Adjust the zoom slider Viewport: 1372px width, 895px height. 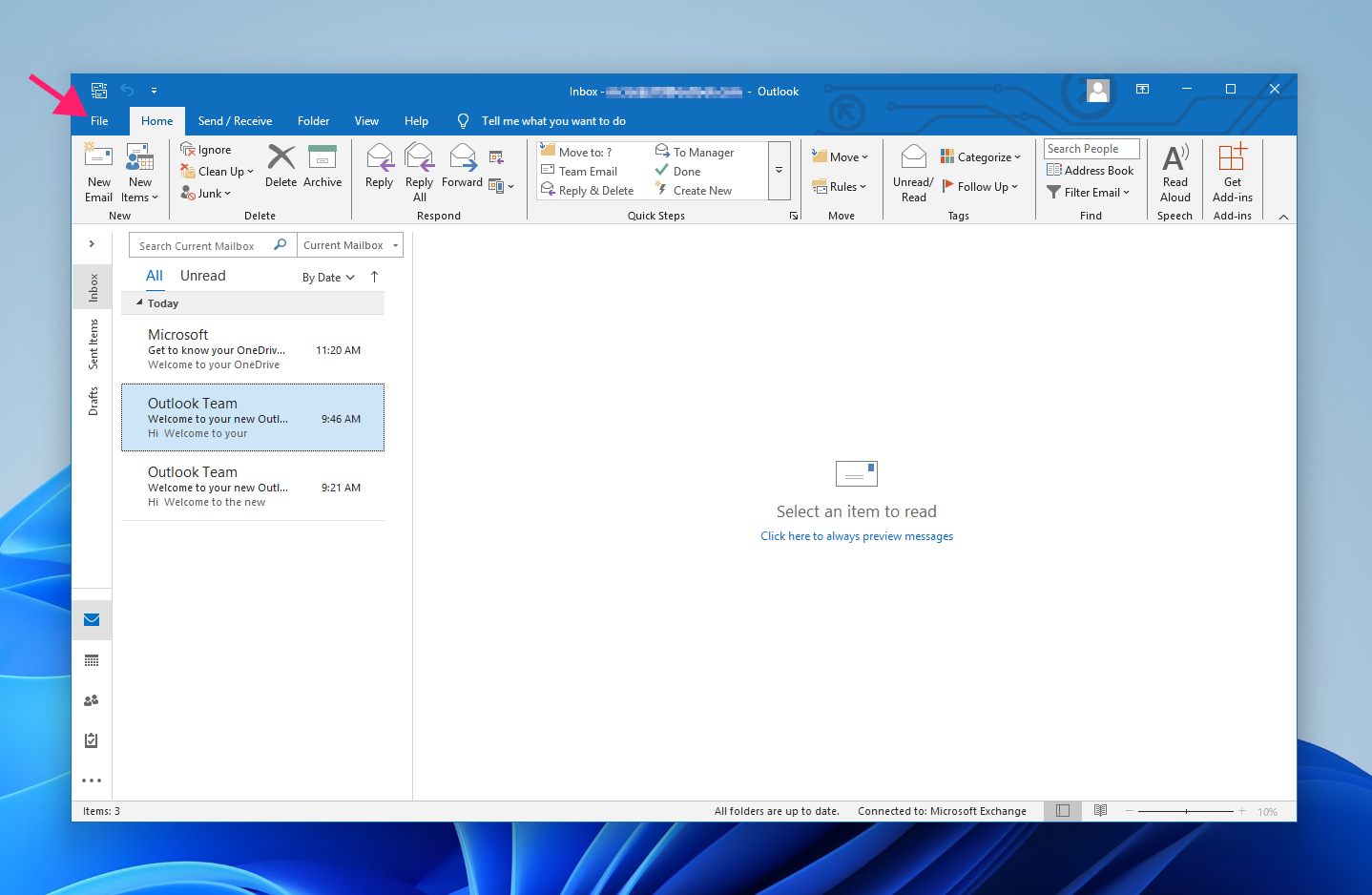pos(1186,811)
